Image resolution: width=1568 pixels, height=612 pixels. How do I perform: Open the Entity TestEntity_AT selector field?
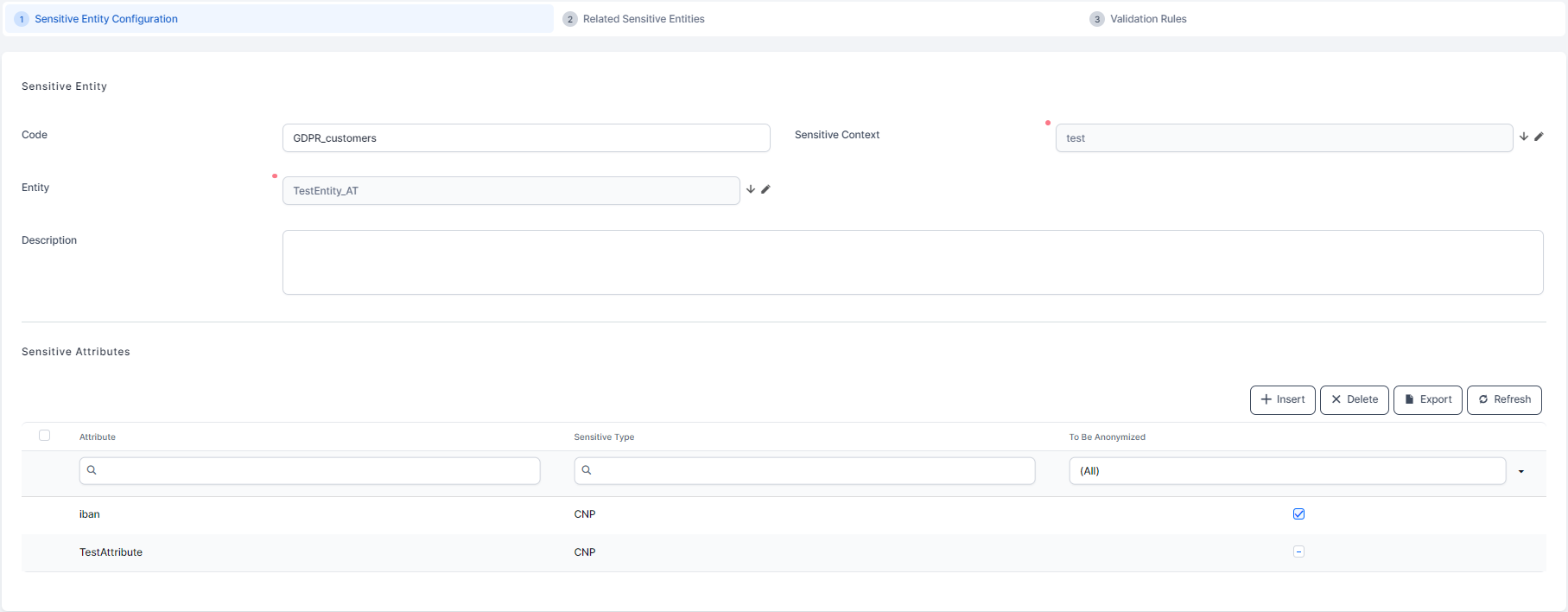[511, 191]
